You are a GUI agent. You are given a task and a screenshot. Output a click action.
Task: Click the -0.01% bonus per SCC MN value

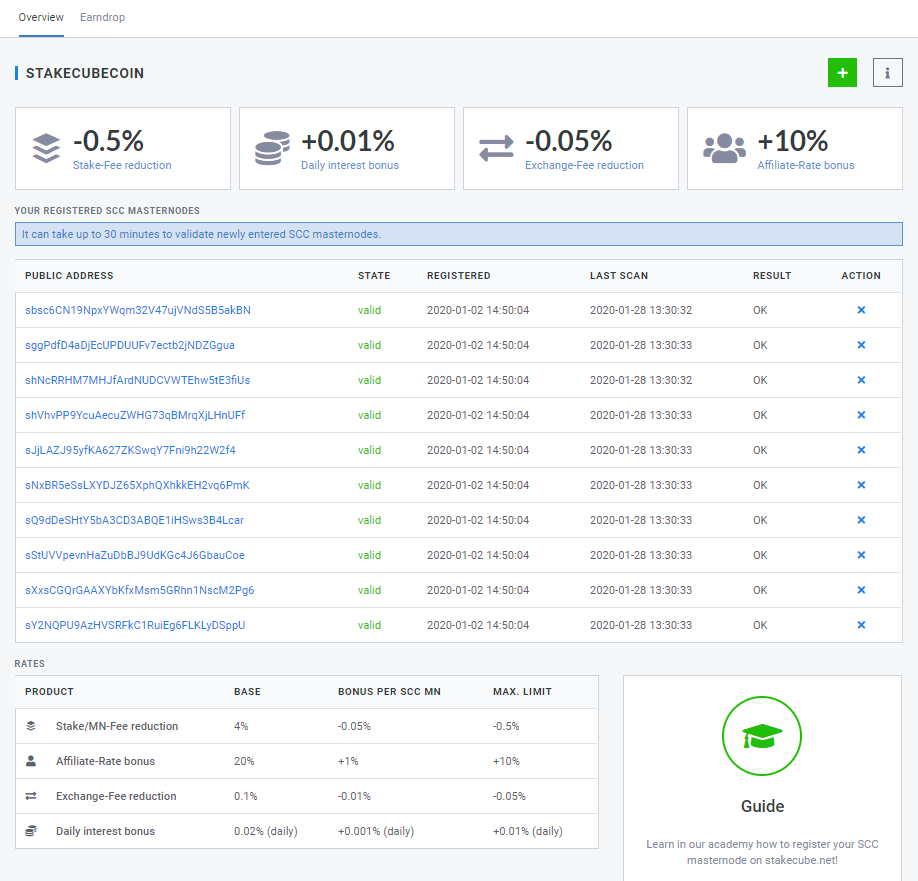[x=354, y=796]
